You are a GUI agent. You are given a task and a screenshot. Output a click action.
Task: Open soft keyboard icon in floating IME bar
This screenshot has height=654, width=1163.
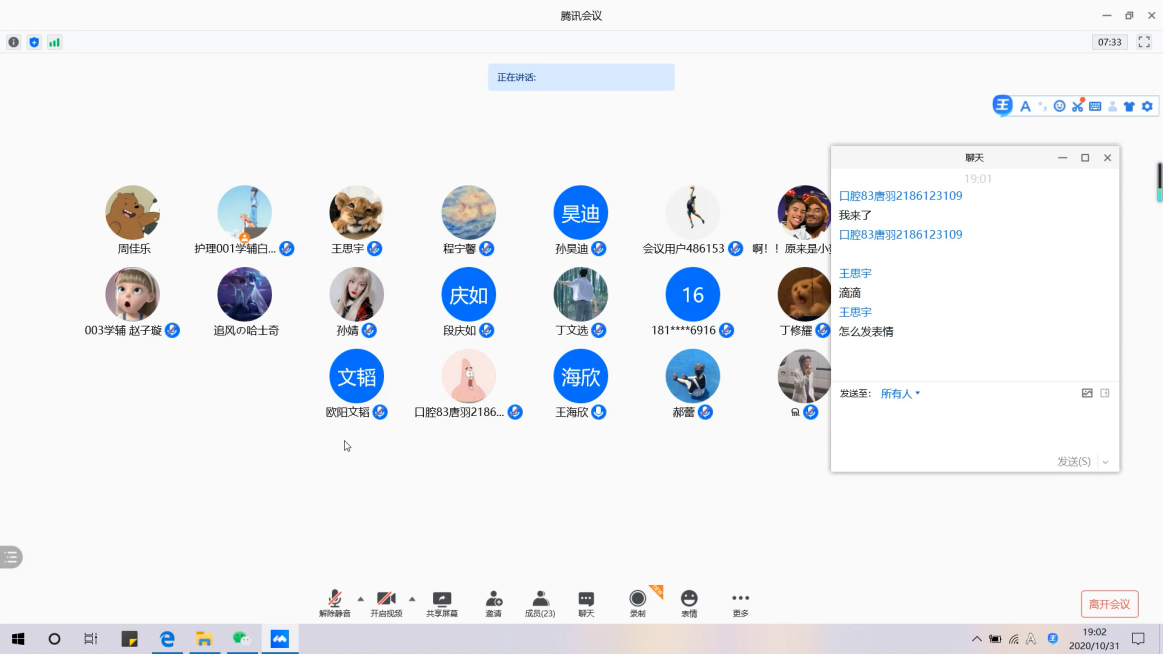tap(1096, 106)
